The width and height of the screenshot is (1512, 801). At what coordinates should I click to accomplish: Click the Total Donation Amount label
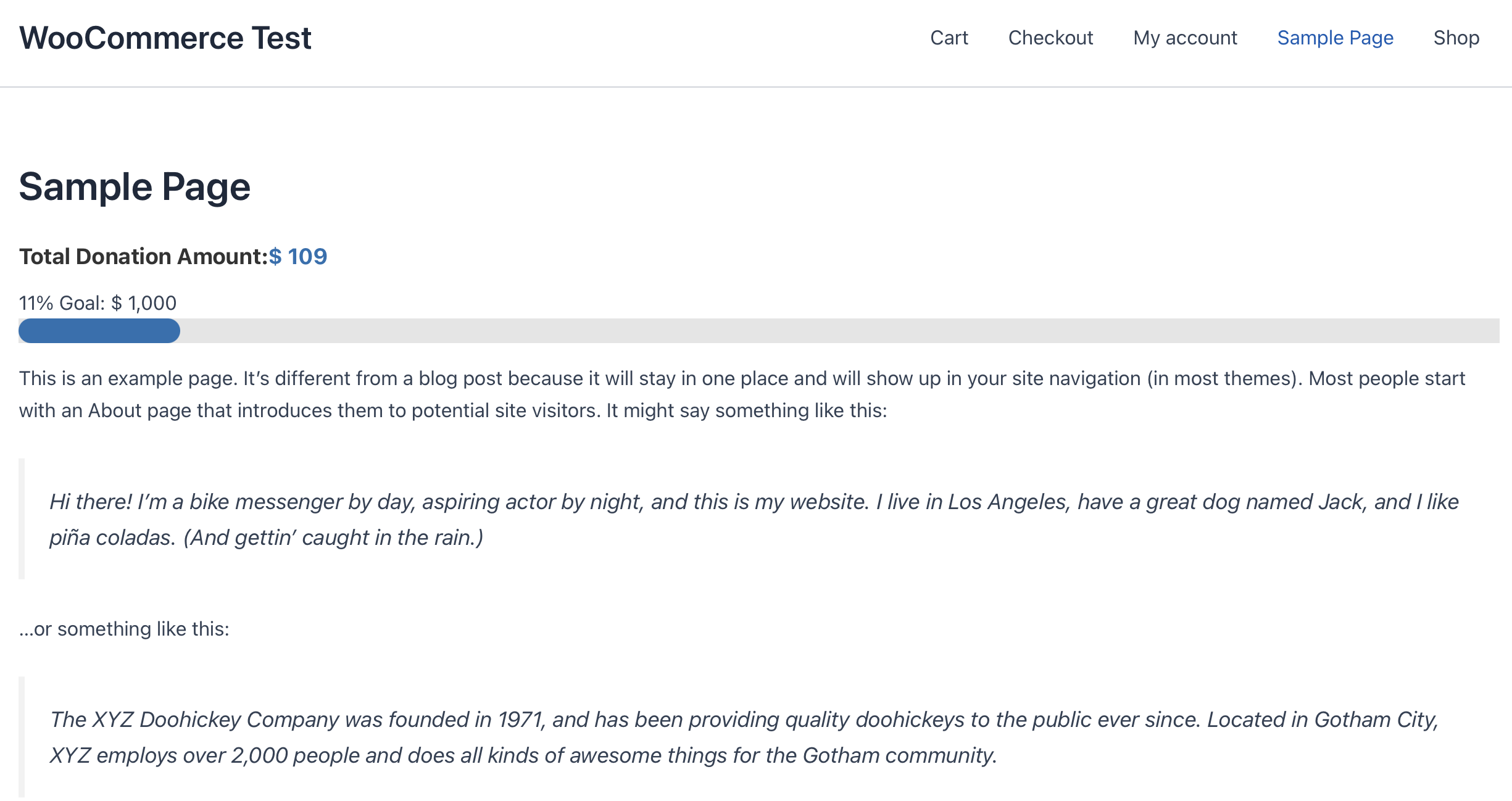[x=143, y=257]
